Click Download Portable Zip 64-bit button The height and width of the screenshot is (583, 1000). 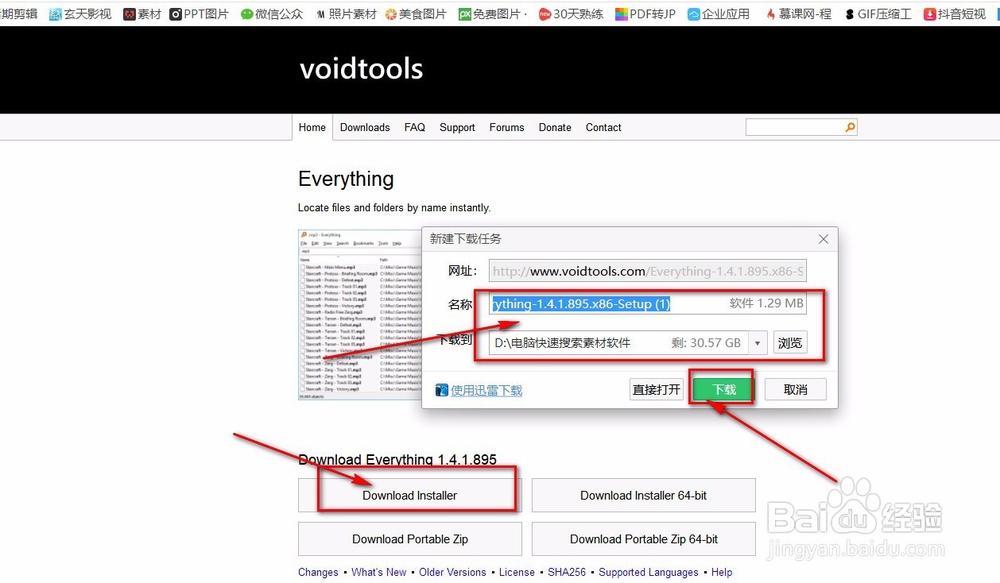[643, 539]
